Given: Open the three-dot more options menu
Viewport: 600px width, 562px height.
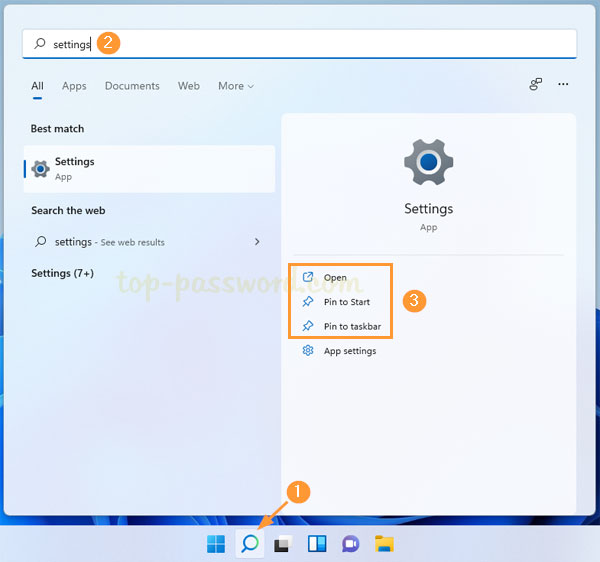Looking at the screenshot, I should [563, 85].
